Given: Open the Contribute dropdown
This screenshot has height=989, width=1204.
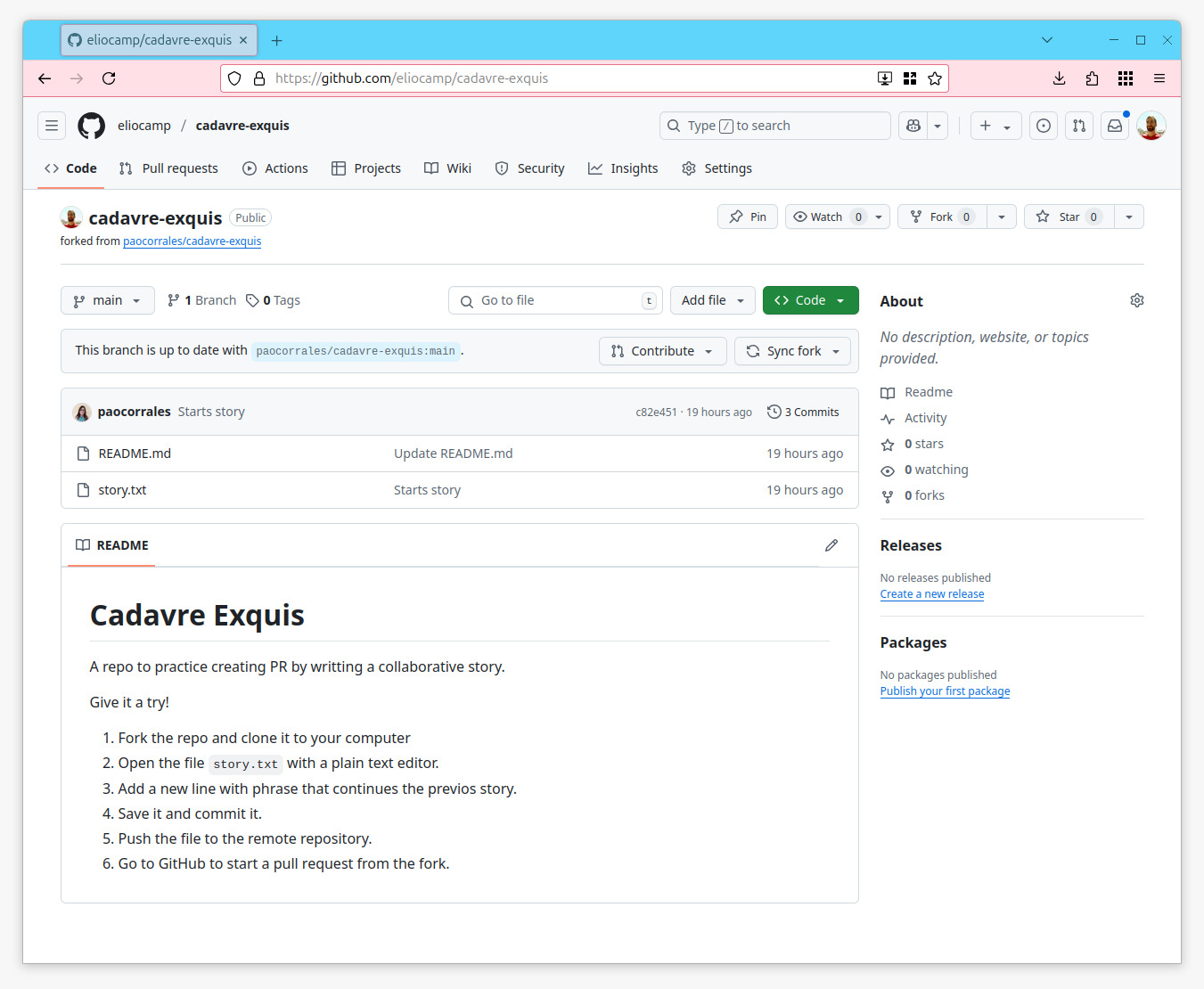Looking at the screenshot, I should 663,351.
